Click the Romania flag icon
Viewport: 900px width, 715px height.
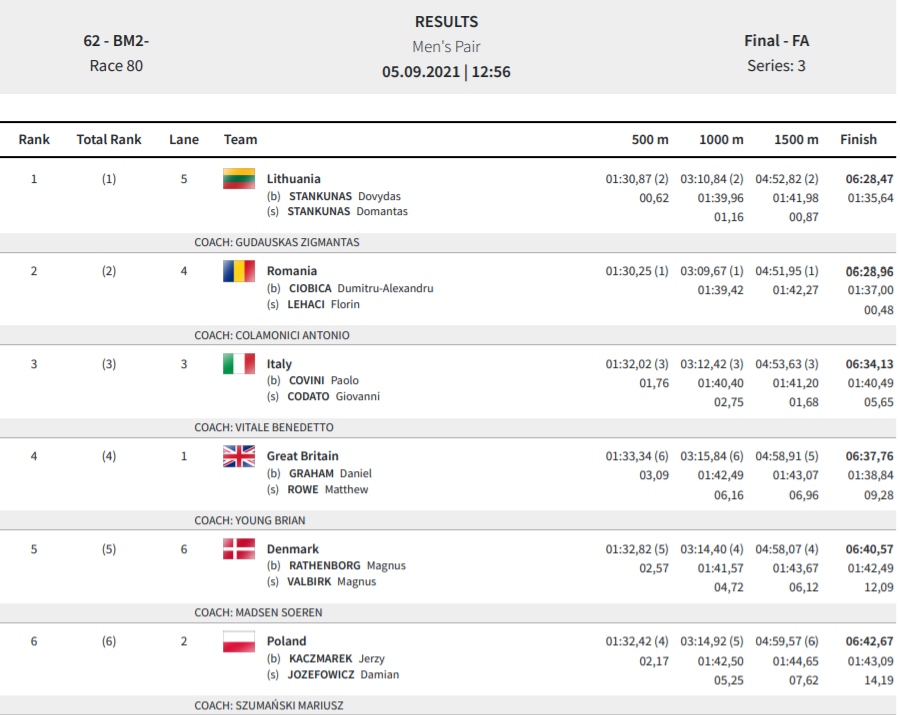239,271
